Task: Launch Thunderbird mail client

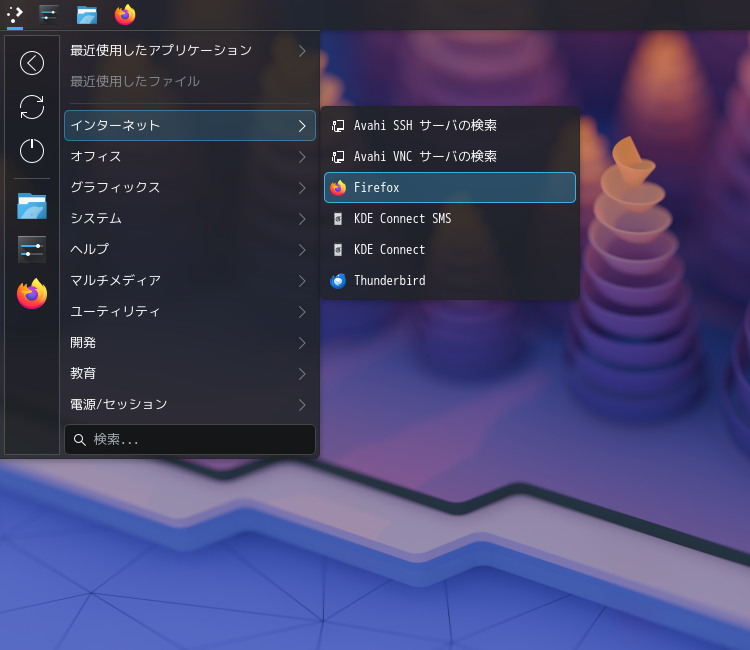Action: [450, 281]
